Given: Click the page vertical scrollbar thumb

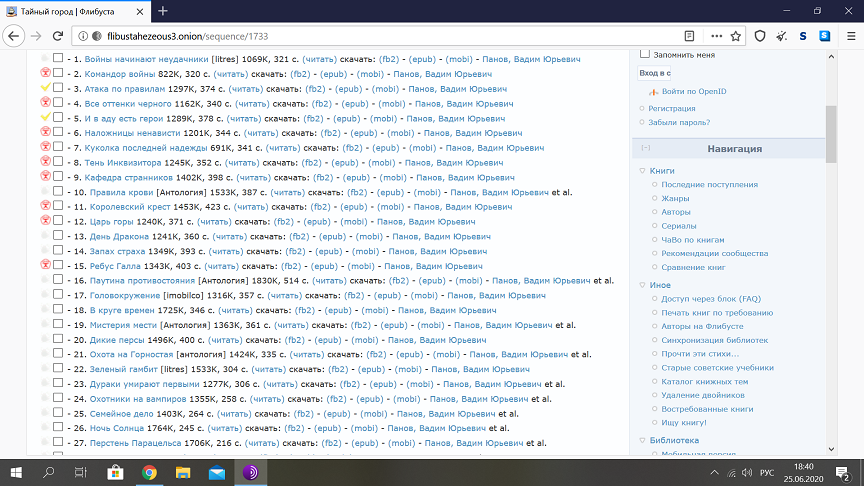Looking at the screenshot, I should tap(831, 134).
